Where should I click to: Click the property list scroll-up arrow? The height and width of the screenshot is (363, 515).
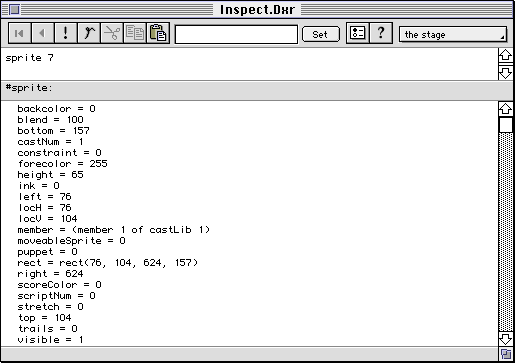coord(506,109)
